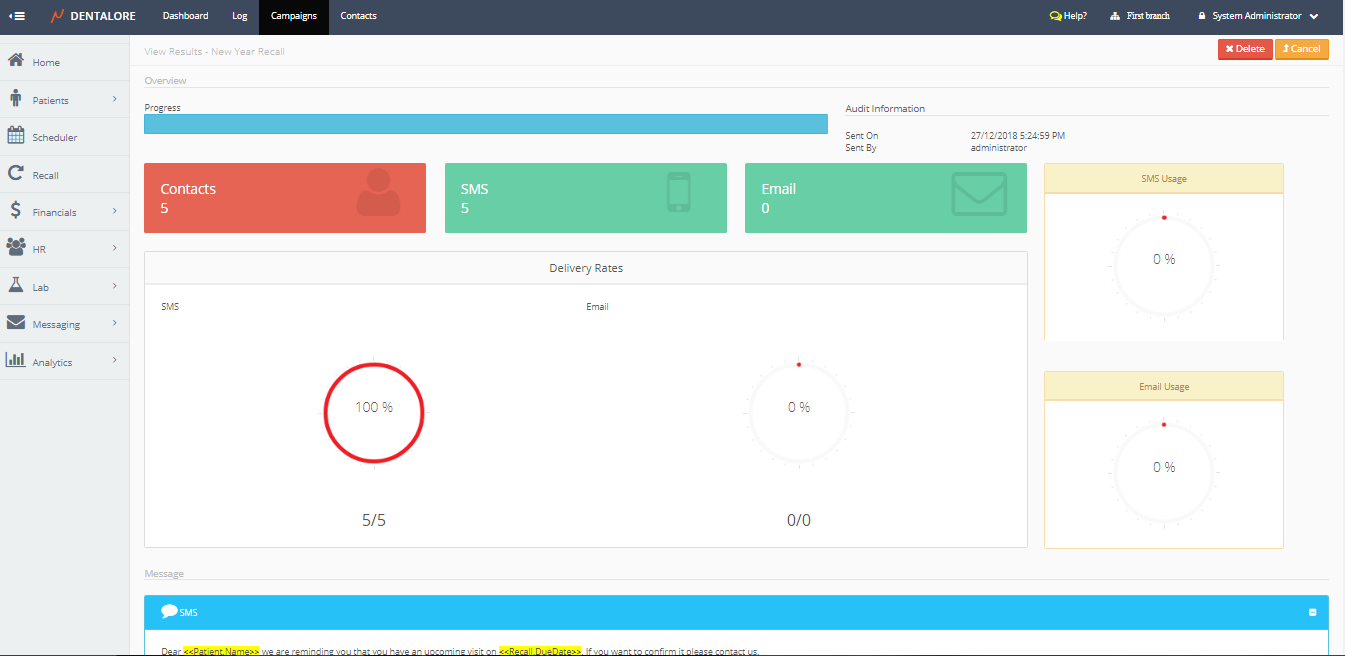Click the Recall refresh arrow icon

pos(16,174)
